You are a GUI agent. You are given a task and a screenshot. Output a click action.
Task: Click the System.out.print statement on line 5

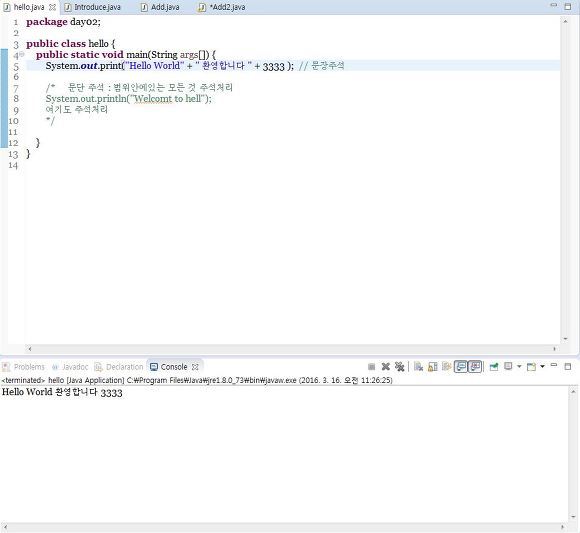click(x=169, y=66)
